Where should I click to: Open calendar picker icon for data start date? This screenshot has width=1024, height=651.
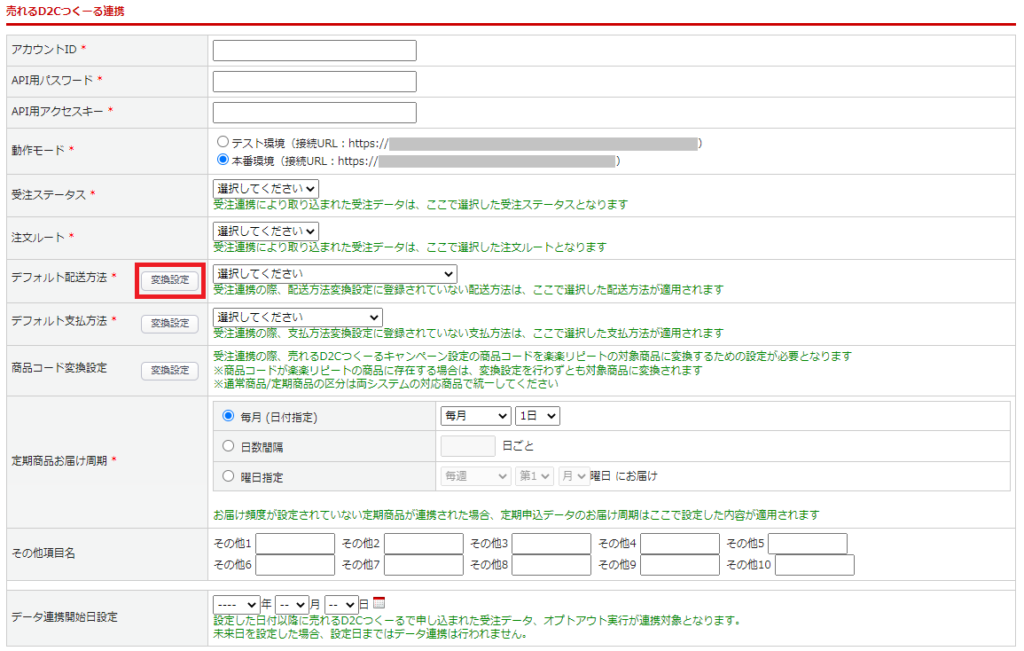click(x=379, y=604)
